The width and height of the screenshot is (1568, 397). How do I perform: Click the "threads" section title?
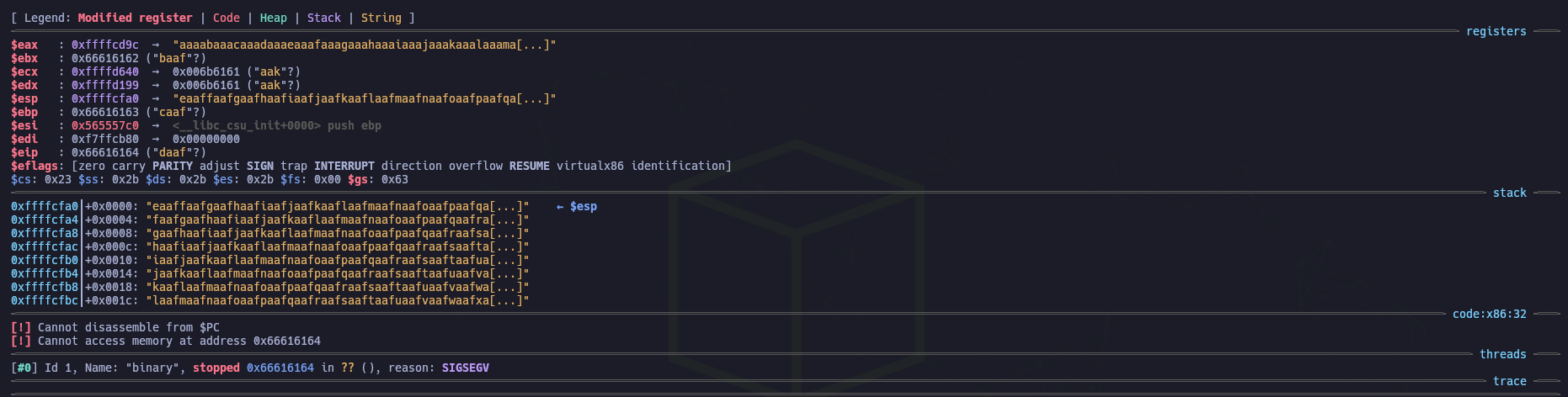pos(1502,354)
